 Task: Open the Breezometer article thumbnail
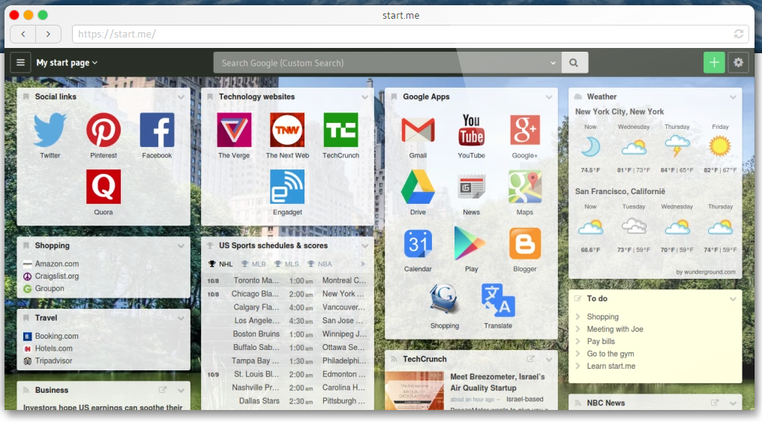[x=415, y=390]
